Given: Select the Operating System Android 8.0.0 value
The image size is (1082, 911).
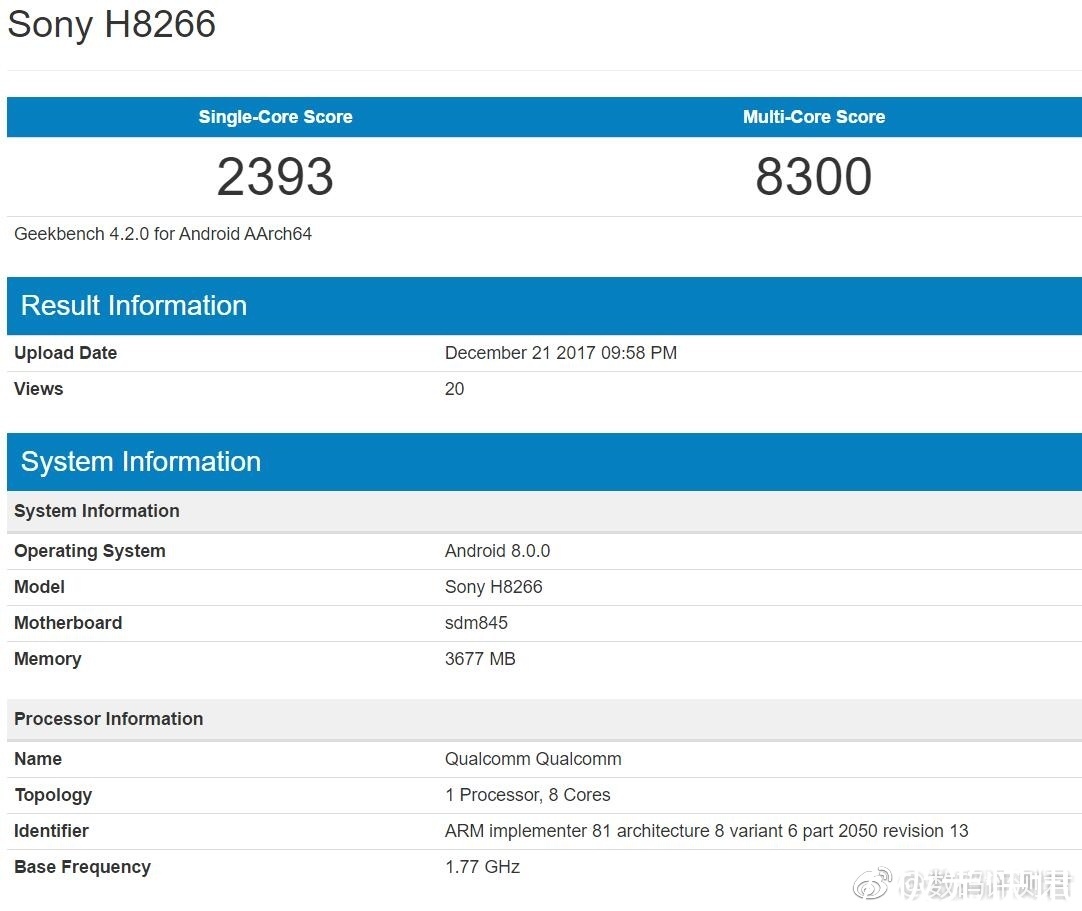Looking at the screenshot, I should (x=498, y=550).
